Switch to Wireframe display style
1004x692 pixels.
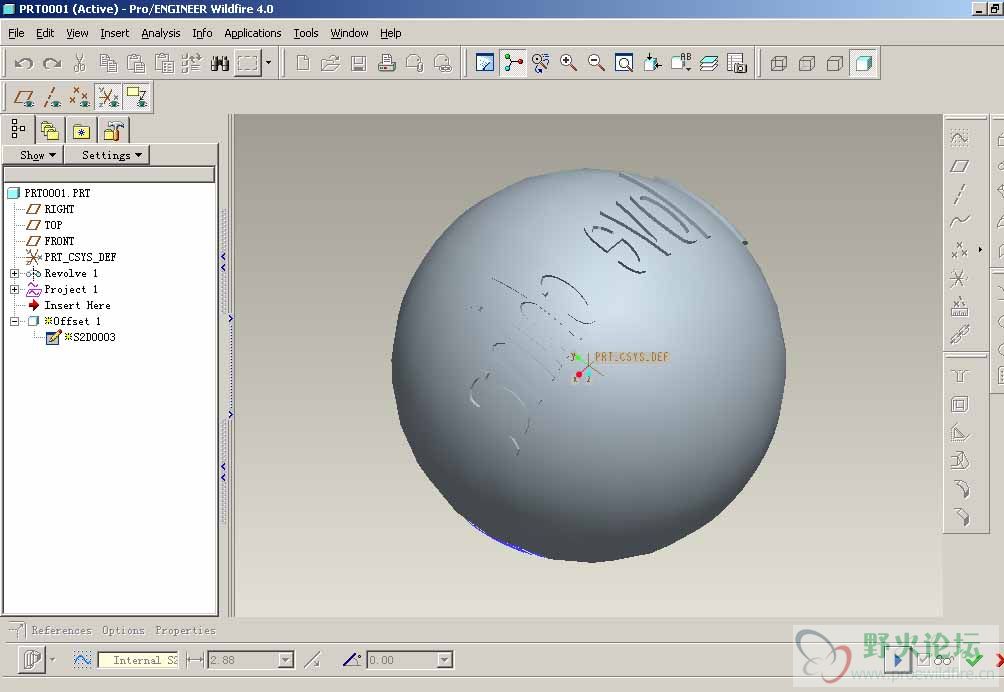coord(779,63)
